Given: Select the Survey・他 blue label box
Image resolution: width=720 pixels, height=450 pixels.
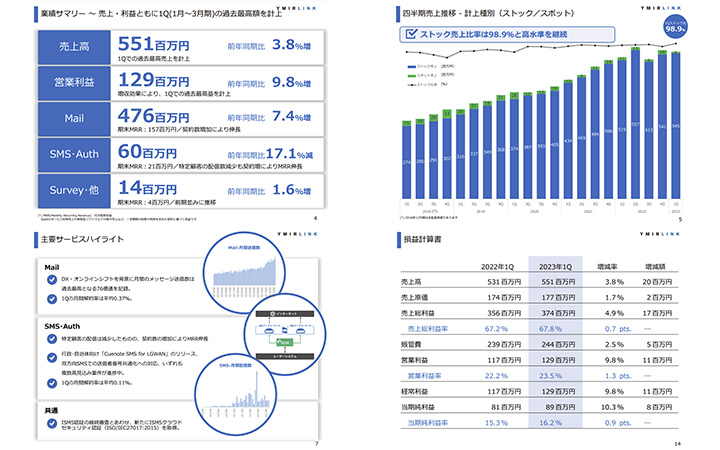Looking at the screenshot, I should point(74,191).
